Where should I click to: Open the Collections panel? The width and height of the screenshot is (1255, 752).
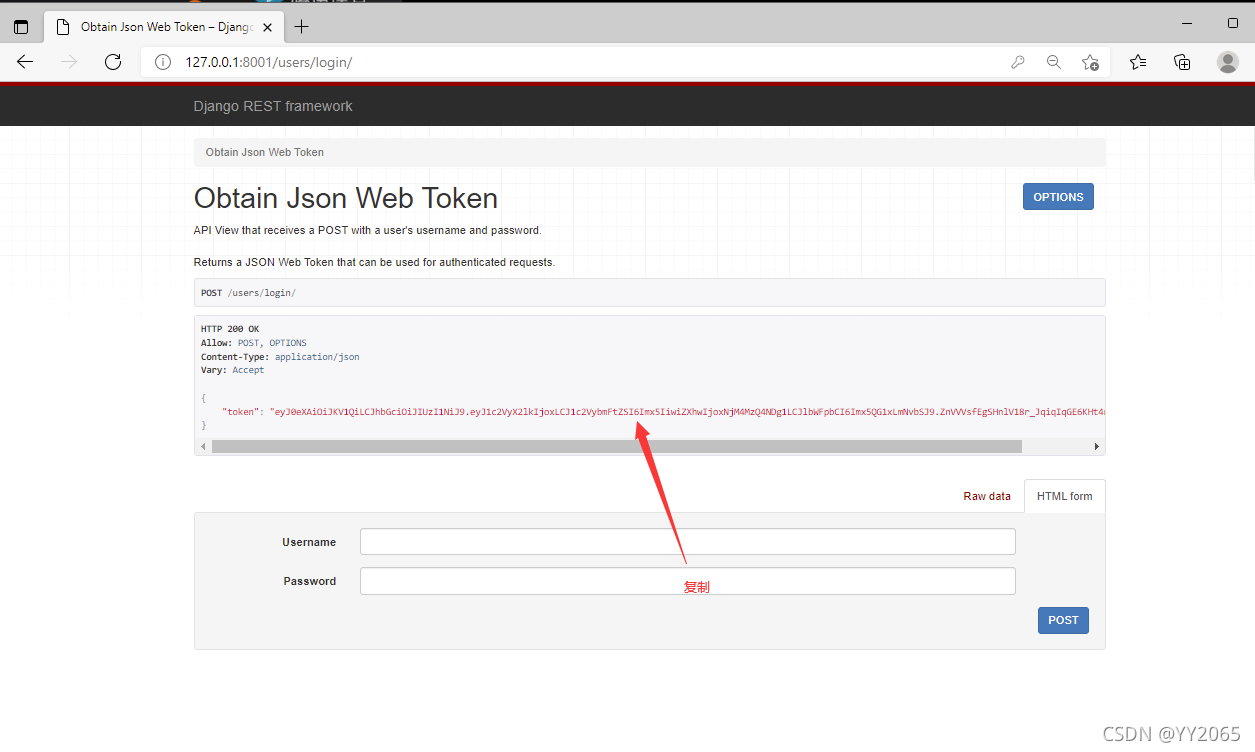1182,62
